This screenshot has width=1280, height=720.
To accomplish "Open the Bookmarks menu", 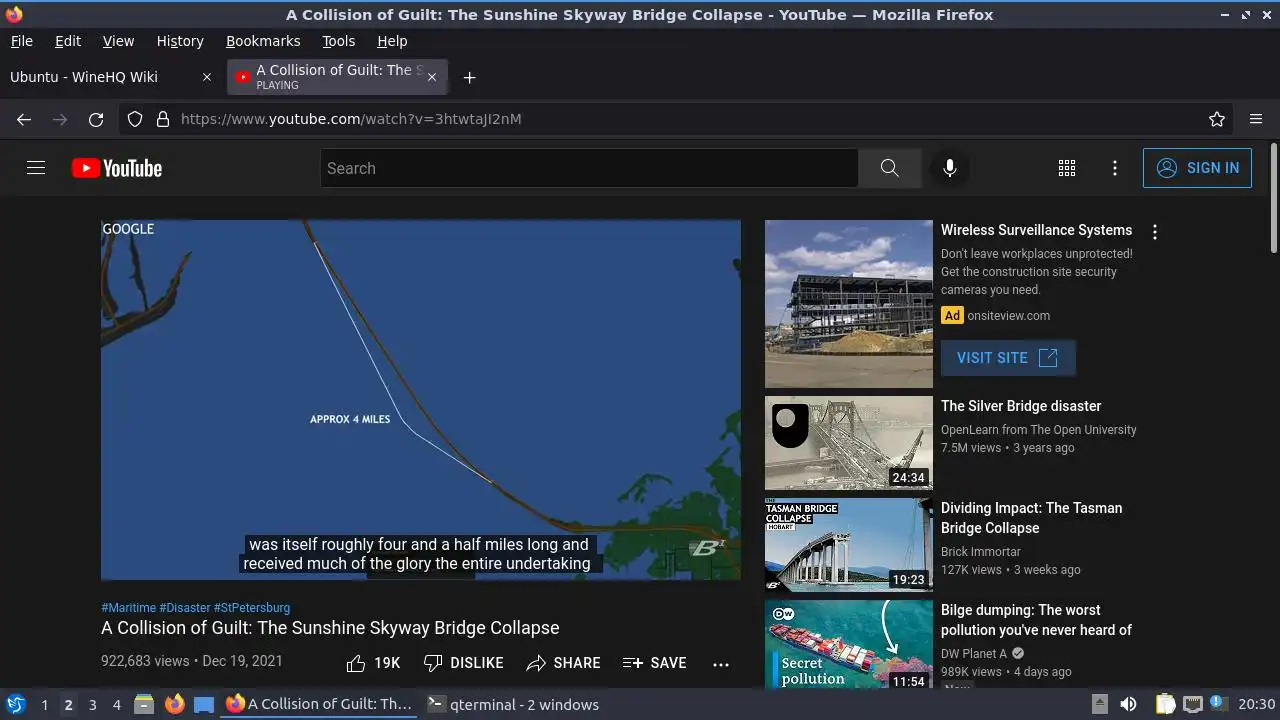I will [263, 41].
